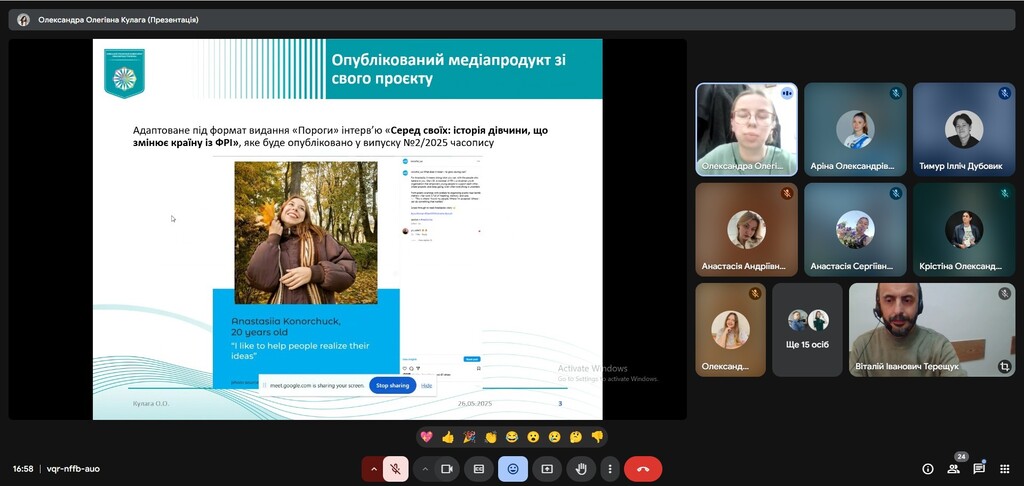Expand audio settings arrow beside microphone
This screenshot has width=1024, height=486.
point(374,468)
